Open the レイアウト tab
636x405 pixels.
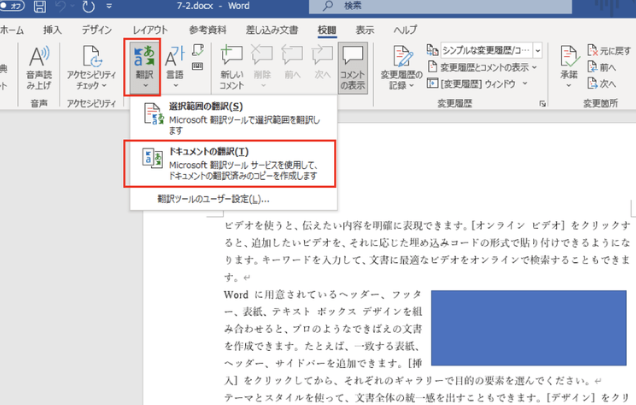[150, 30]
